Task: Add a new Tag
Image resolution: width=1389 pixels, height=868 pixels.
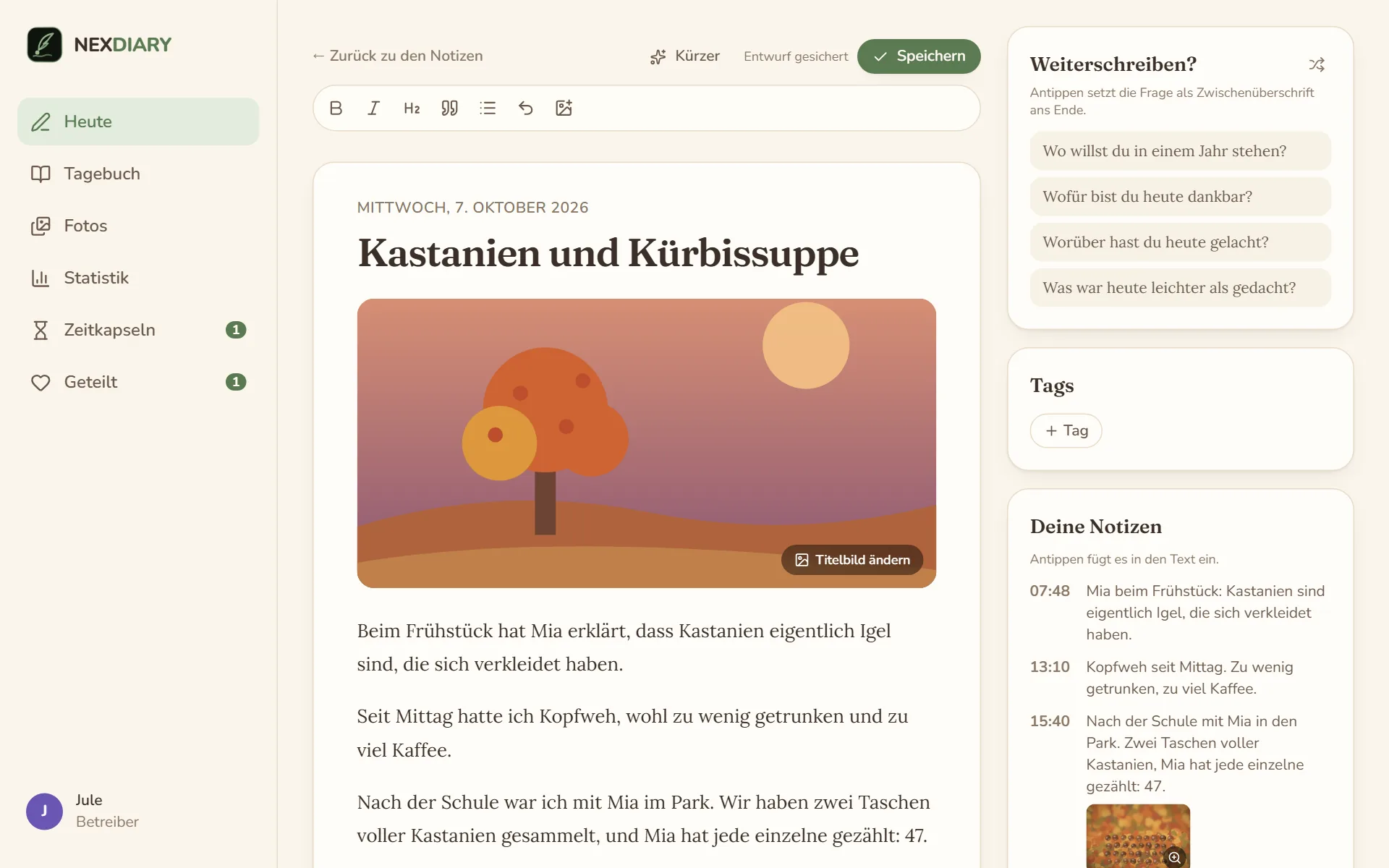Action: click(x=1066, y=430)
